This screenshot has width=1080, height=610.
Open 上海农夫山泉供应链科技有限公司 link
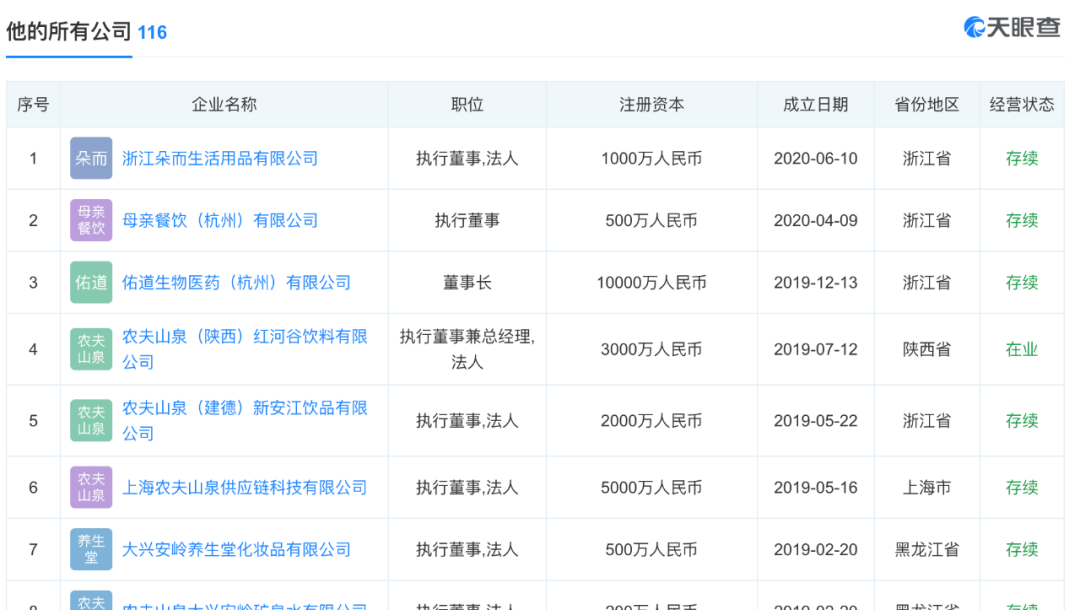click(x=245, y=487)
